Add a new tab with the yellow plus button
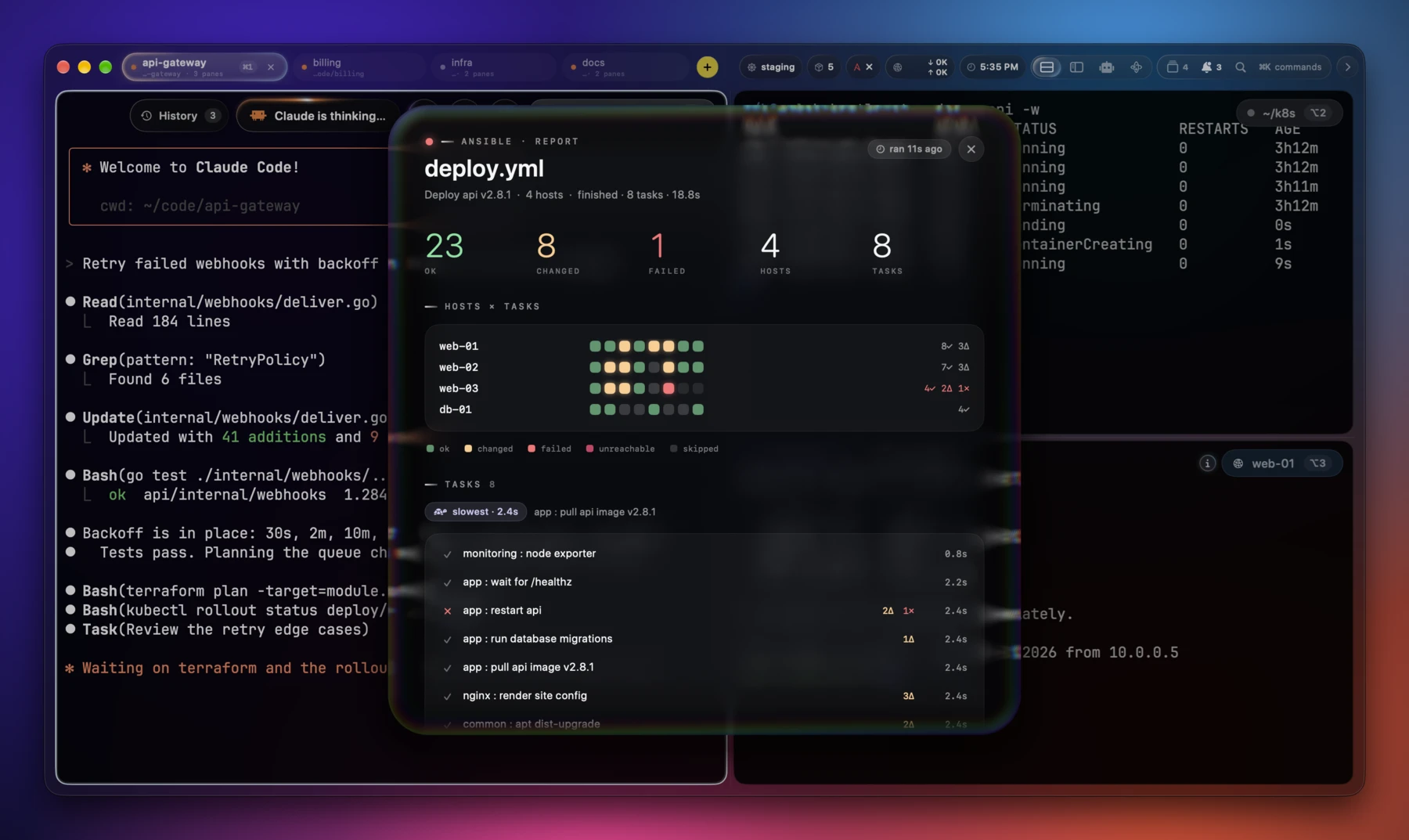 pyautogui.click(x=707, y=67)
